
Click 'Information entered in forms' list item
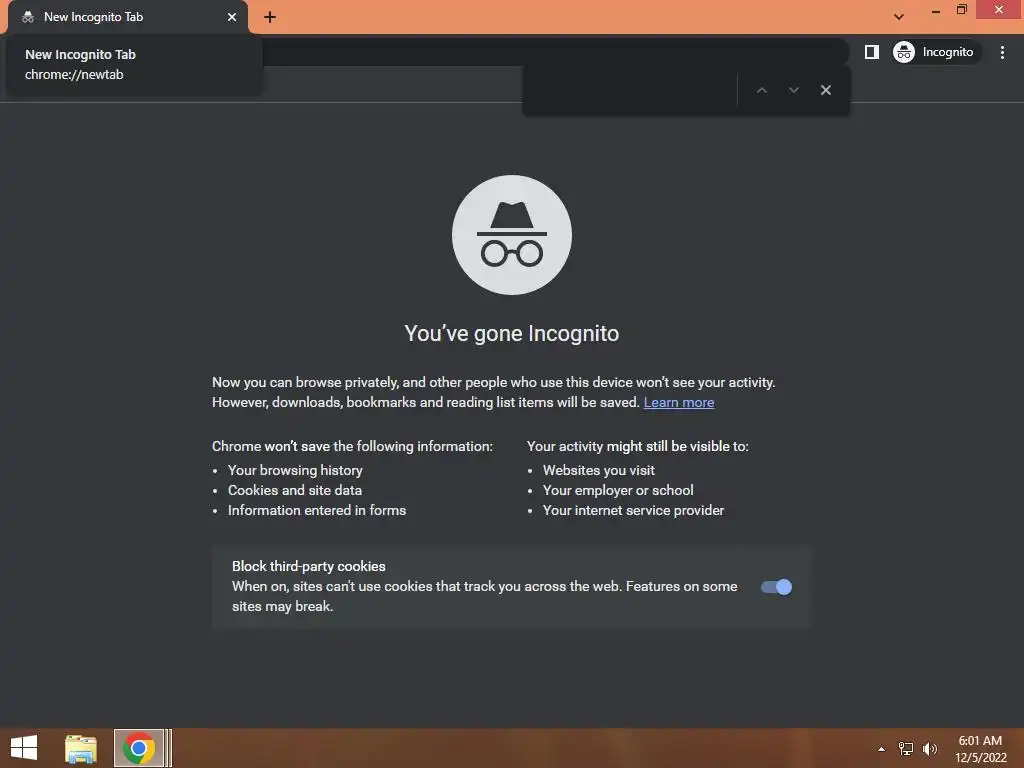(317, 511)
